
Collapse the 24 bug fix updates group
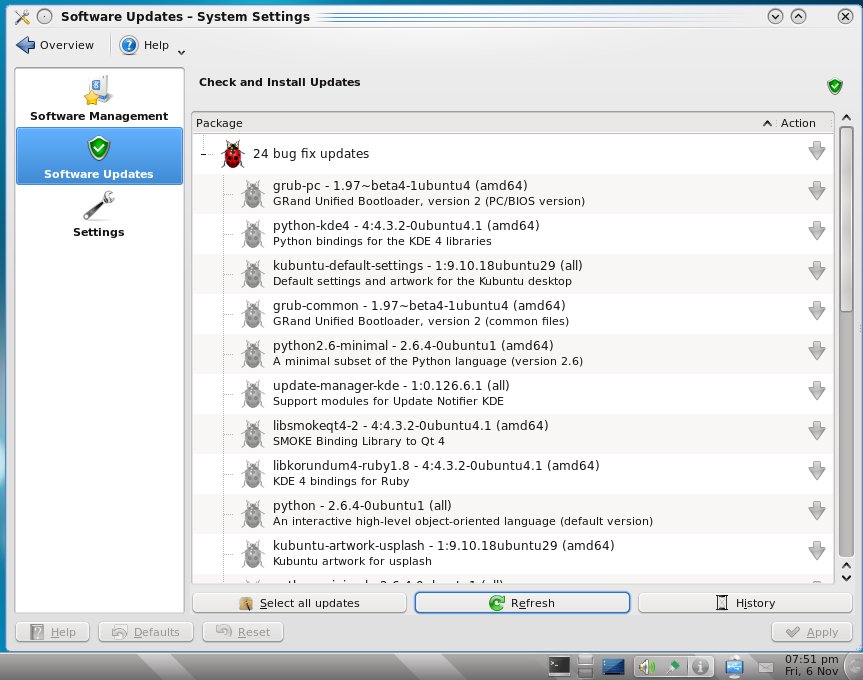[x=203, y=154]
